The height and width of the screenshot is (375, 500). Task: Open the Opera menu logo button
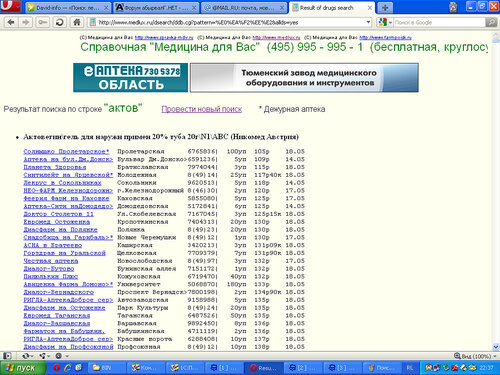(x=10, y=6)
